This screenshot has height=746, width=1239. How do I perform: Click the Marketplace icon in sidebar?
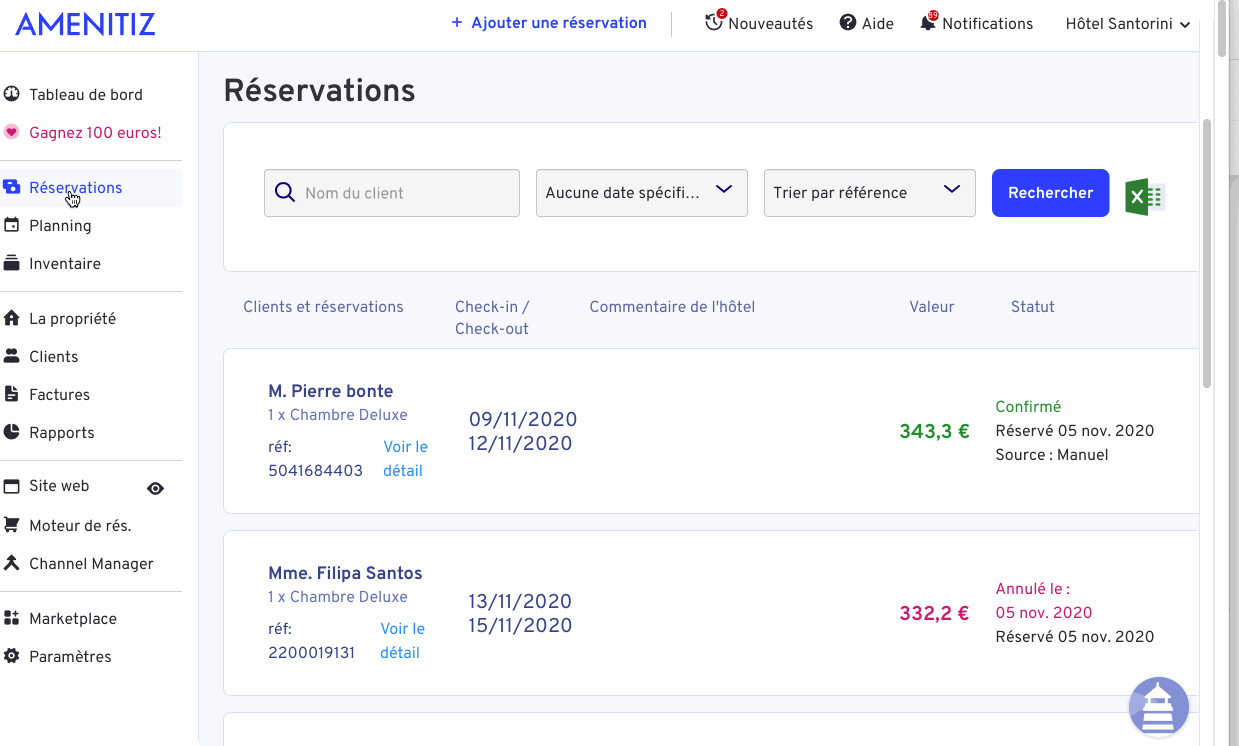point(12,619)
